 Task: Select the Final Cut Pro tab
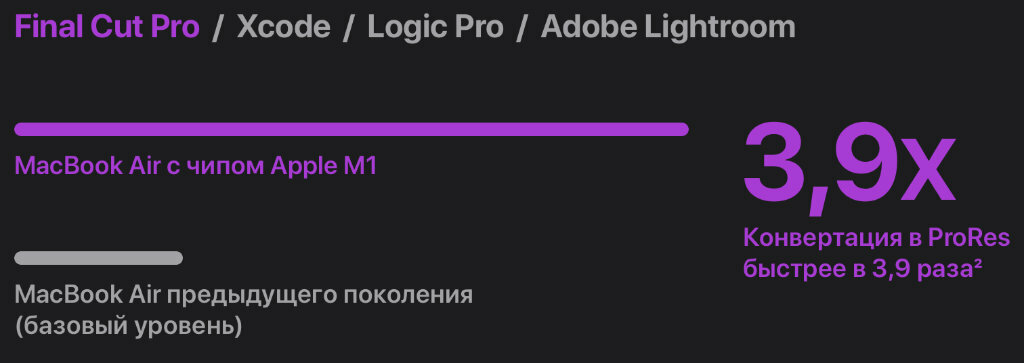(x=107, y=27)
